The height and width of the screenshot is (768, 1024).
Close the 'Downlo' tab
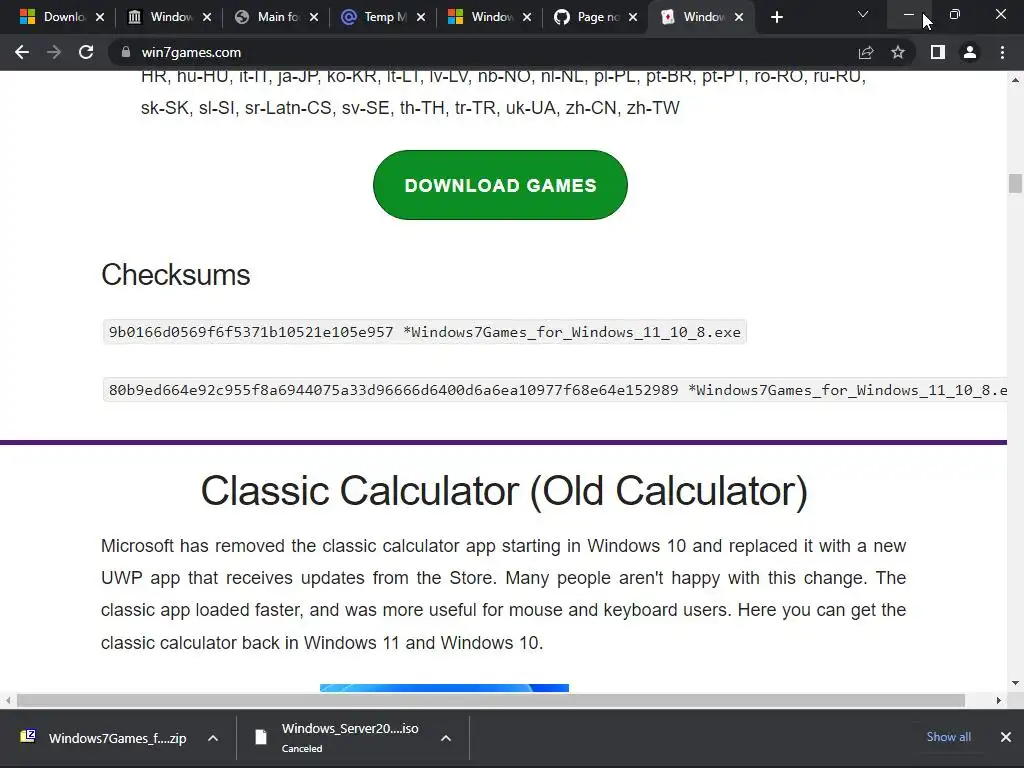coord(100,18)
